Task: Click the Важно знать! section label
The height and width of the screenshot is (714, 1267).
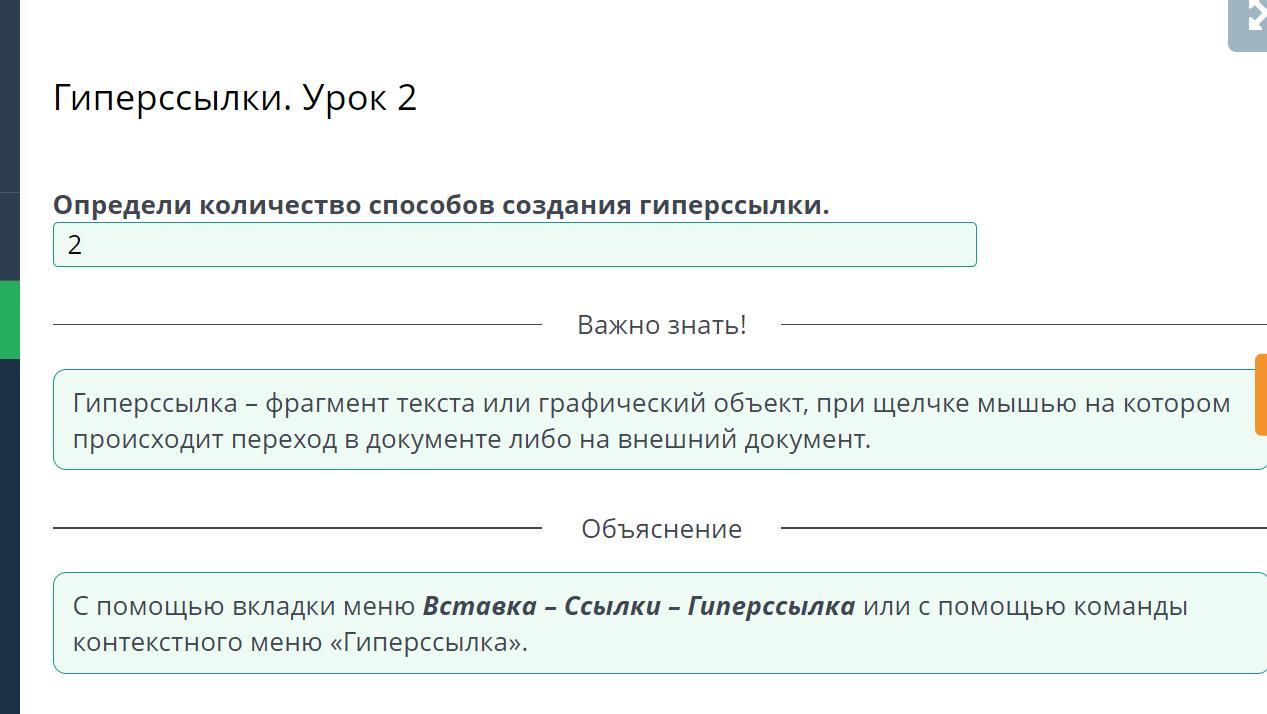Action: coord(661,325)
